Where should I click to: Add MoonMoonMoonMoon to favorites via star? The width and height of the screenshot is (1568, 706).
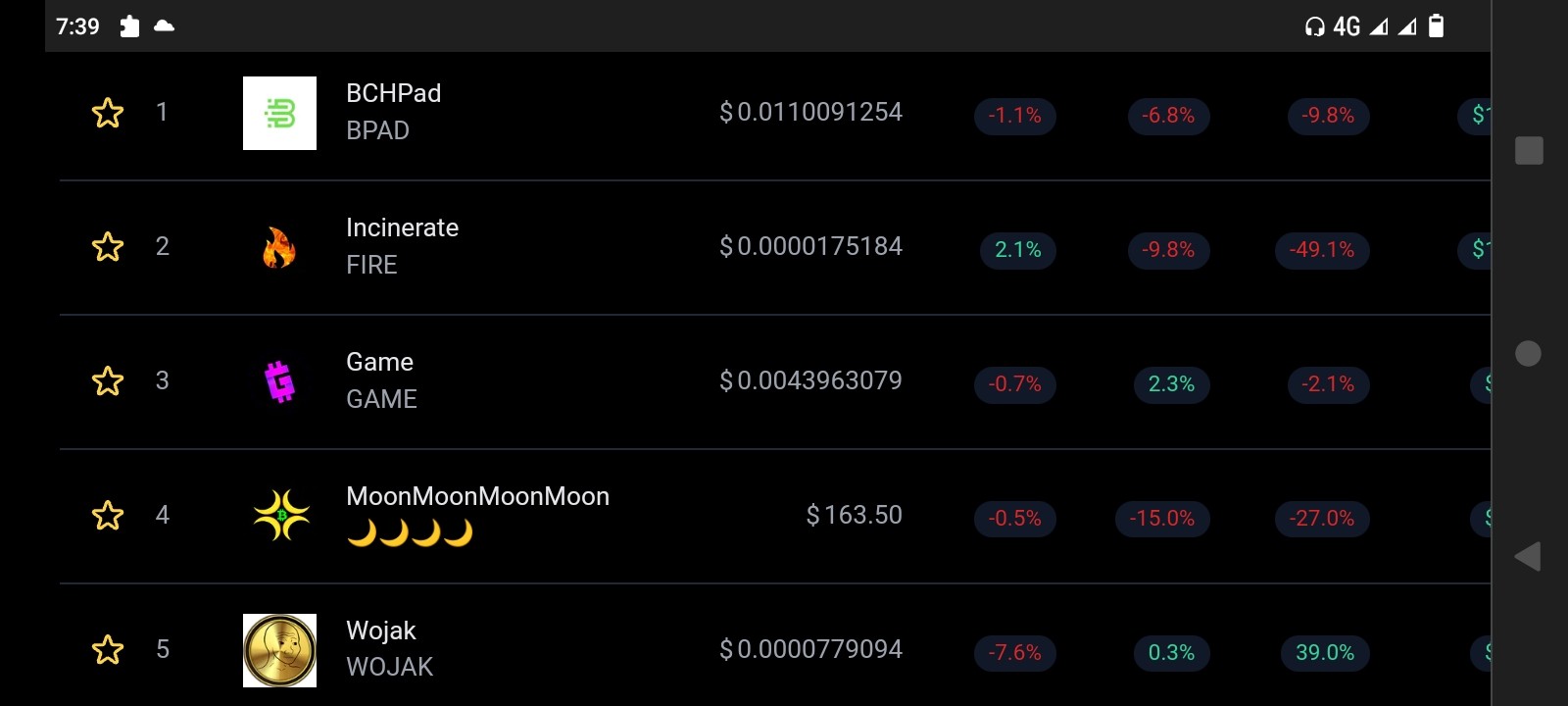(108, 516)
